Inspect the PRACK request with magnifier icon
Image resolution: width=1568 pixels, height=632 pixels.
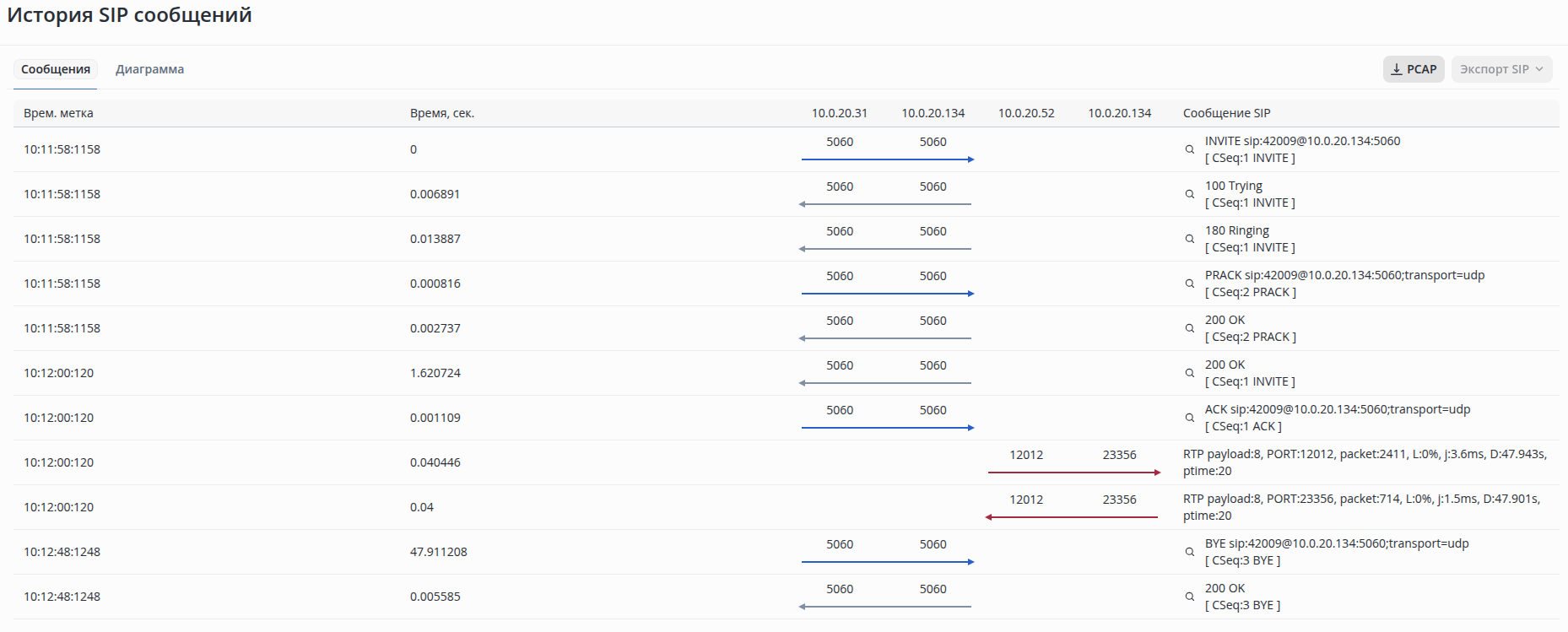click(1189, 284)
